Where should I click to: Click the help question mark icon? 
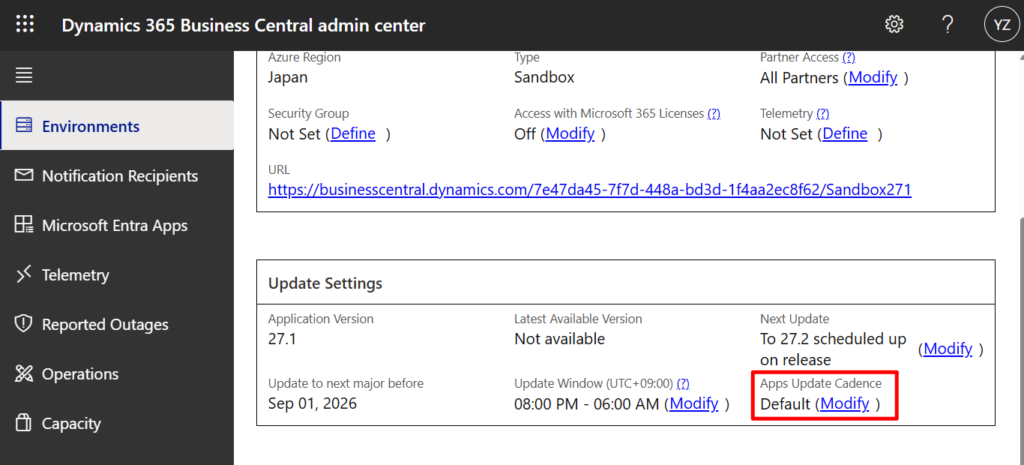947,25
